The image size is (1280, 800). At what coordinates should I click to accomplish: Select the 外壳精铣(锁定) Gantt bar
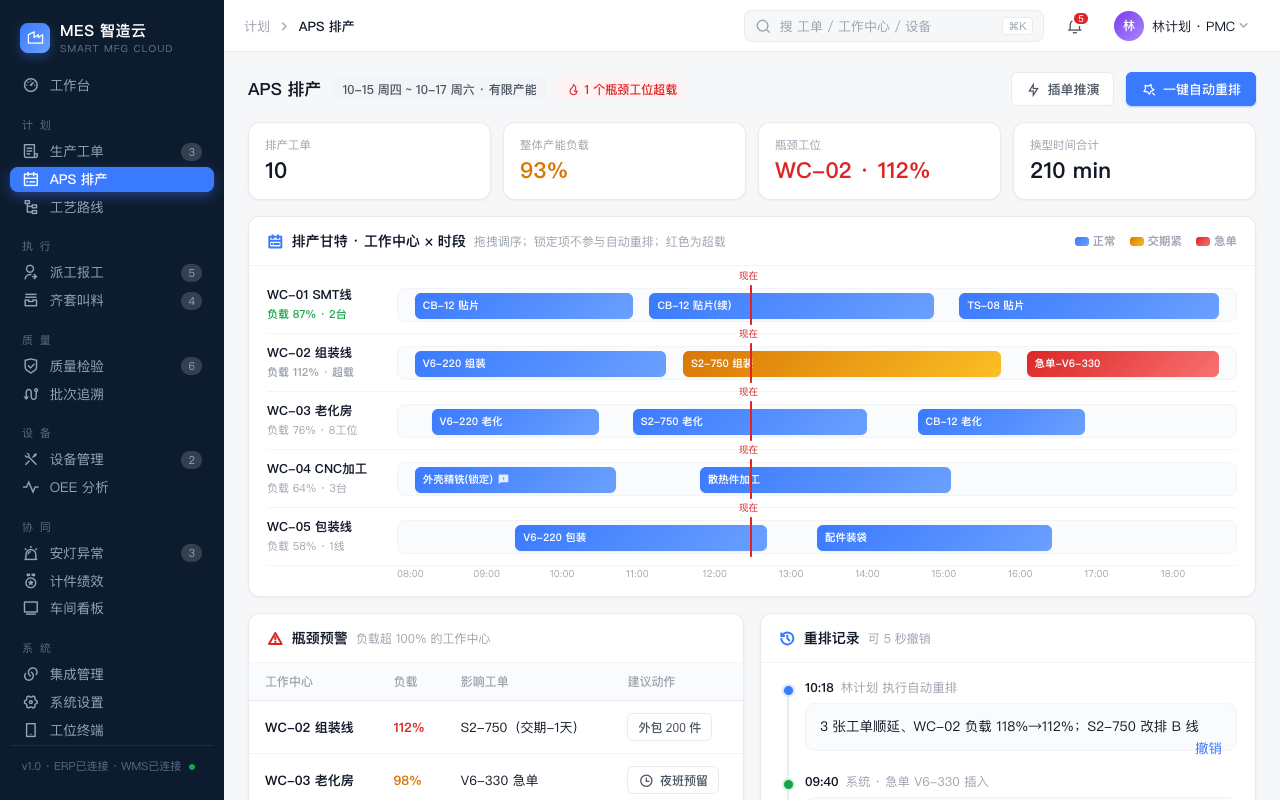(x=515, y=480)
